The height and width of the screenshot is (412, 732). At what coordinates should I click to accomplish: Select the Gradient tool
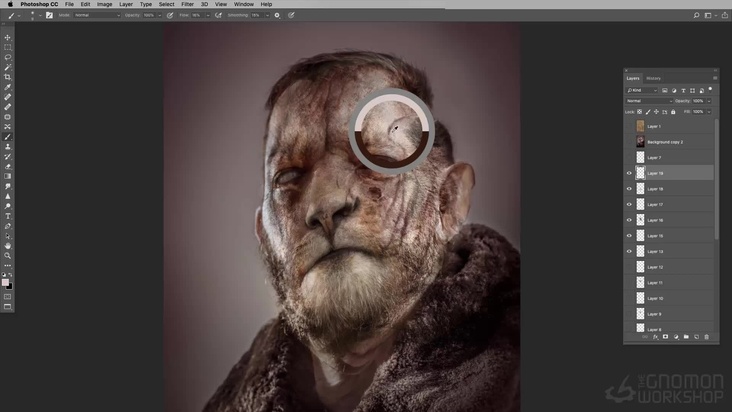[7, 176]
